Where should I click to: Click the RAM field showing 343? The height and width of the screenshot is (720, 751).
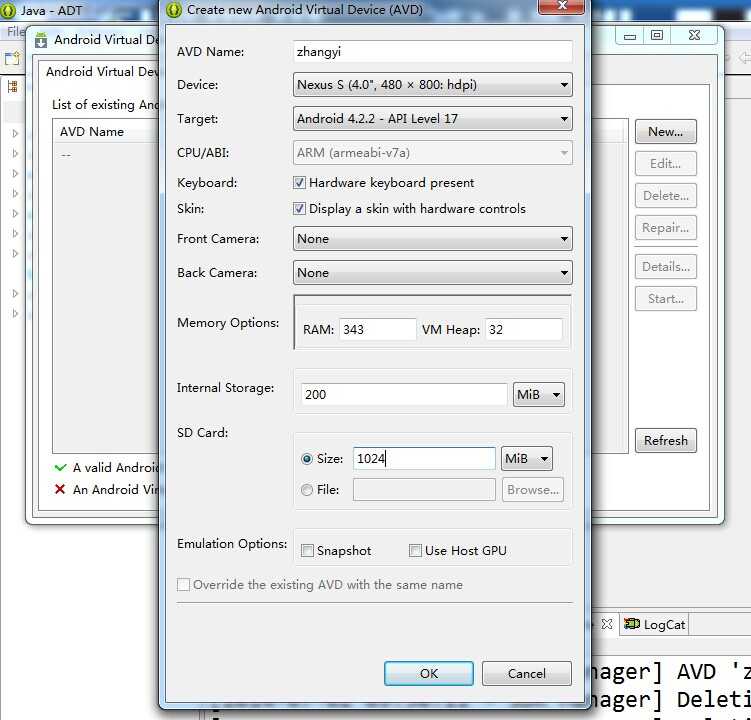click(x=377, y=330)
